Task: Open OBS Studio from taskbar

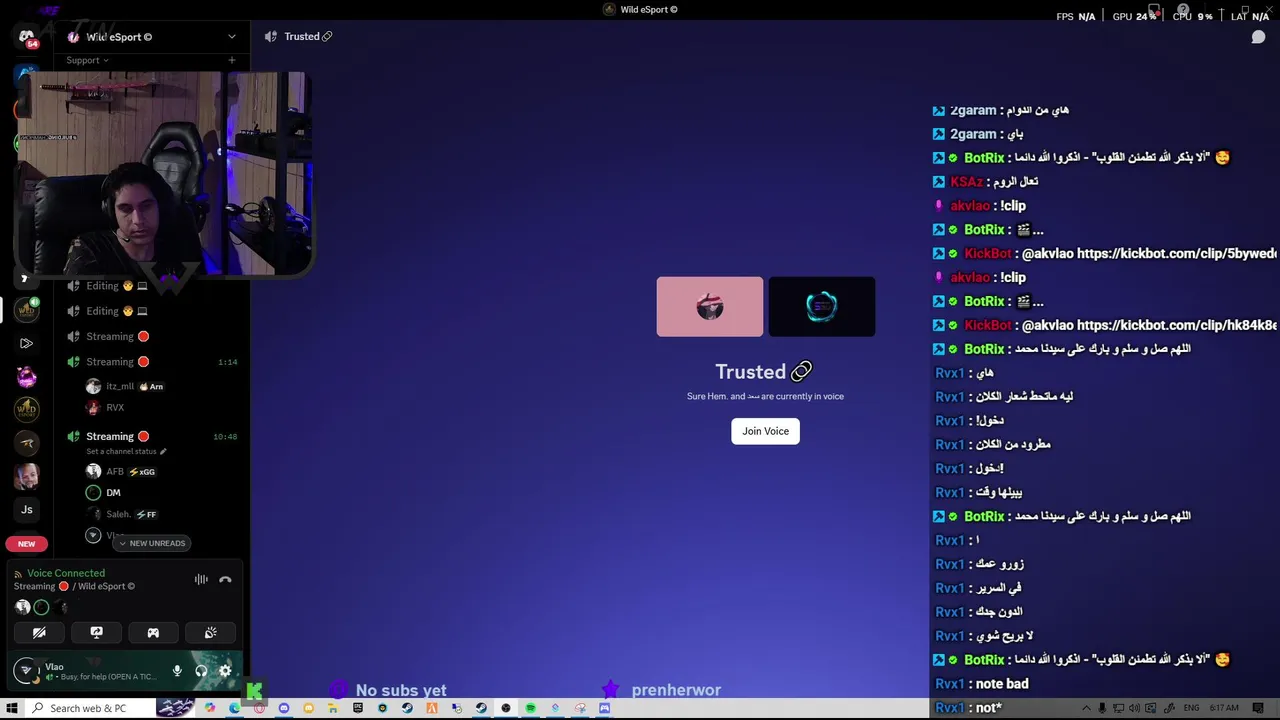Action: [505, 708]
